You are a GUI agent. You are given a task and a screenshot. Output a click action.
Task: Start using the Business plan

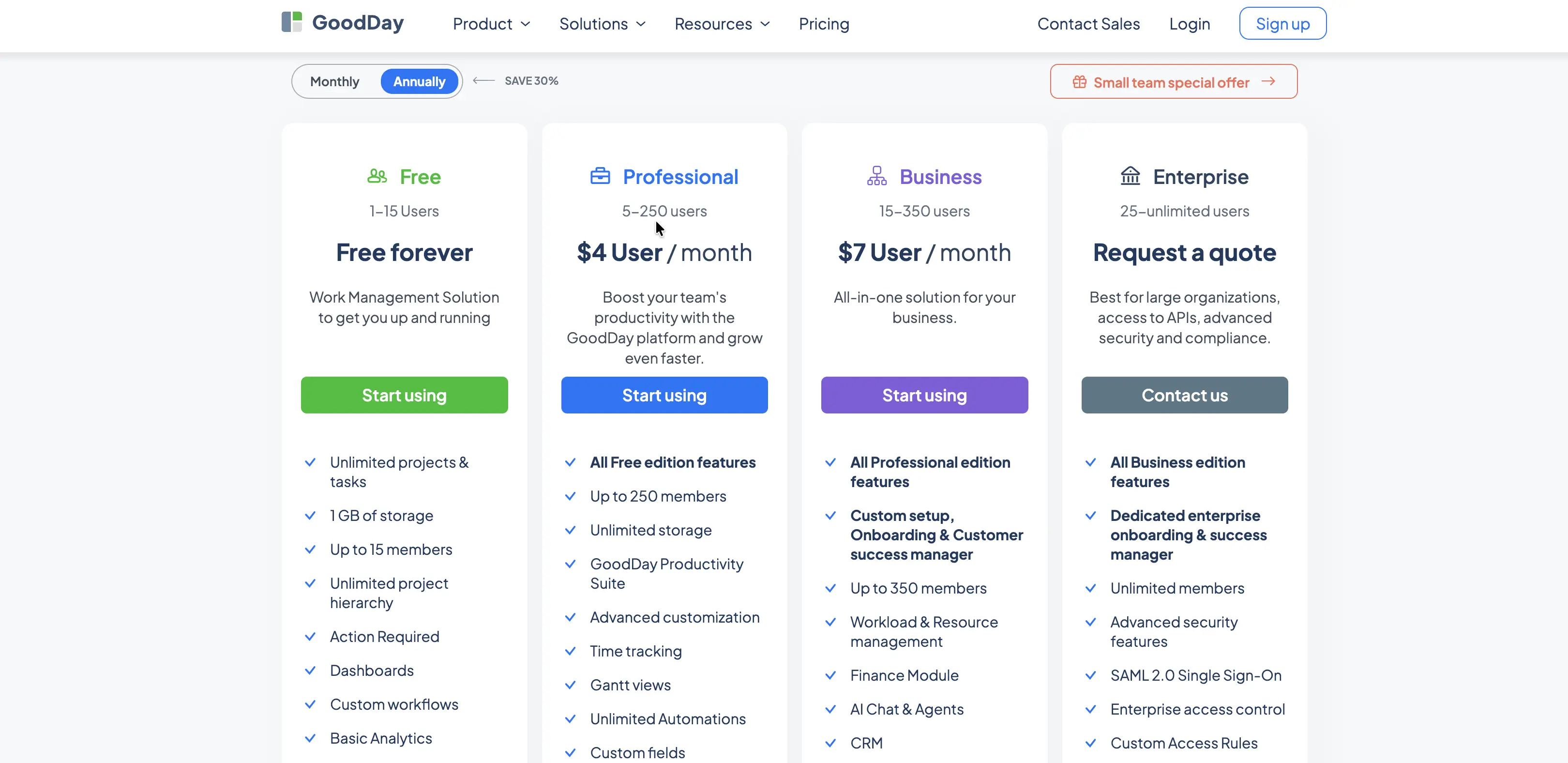tap(925, 395)
